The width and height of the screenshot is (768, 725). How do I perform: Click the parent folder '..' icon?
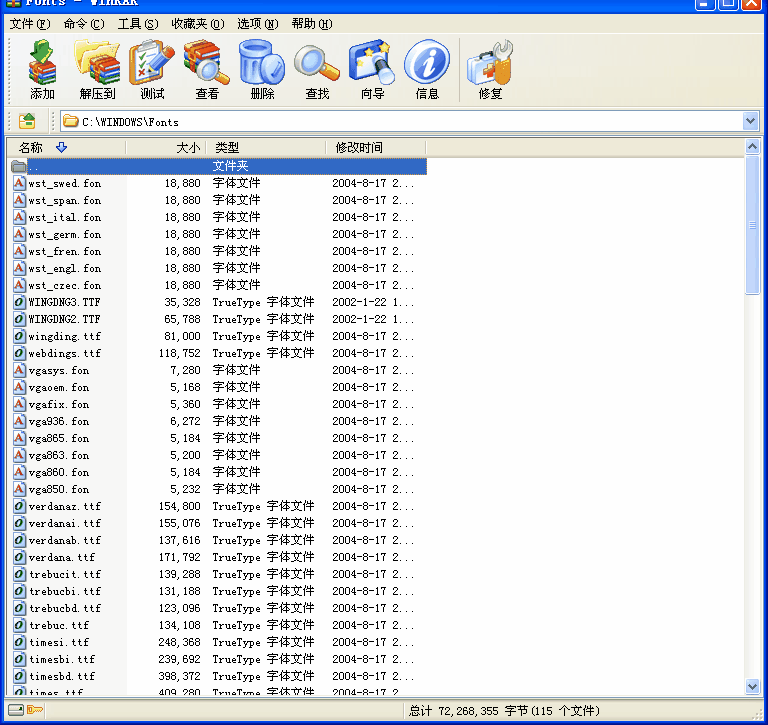(19, 166)
